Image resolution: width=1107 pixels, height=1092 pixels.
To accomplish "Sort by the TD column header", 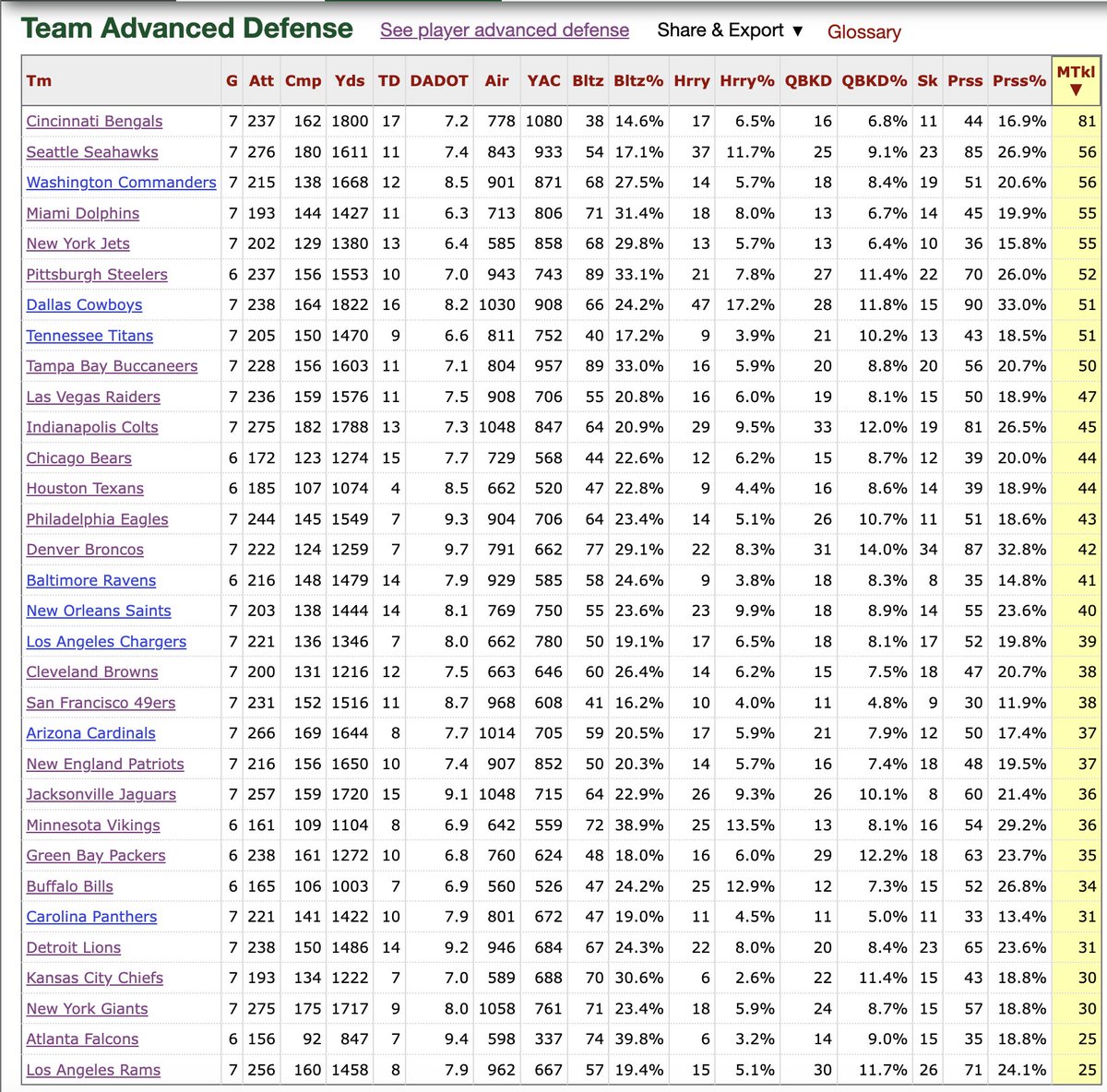I will pos(389,80).
